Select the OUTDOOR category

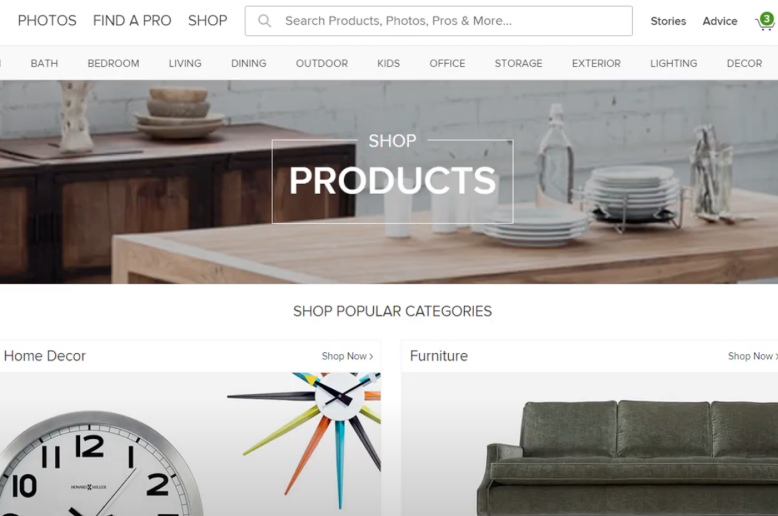coord(322,64)
